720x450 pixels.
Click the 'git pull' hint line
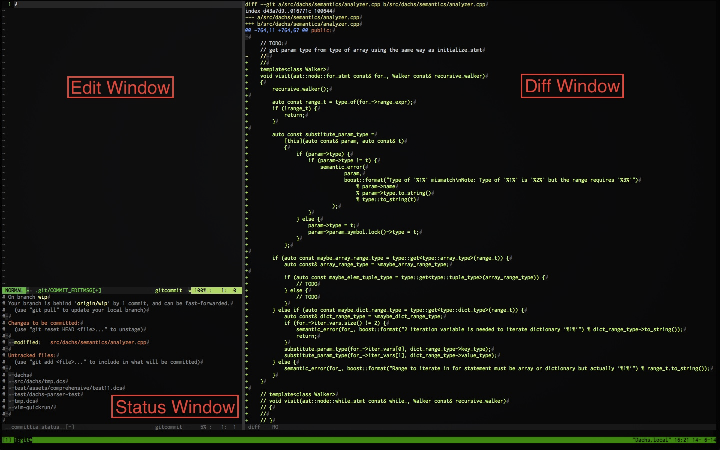[82, 310]
